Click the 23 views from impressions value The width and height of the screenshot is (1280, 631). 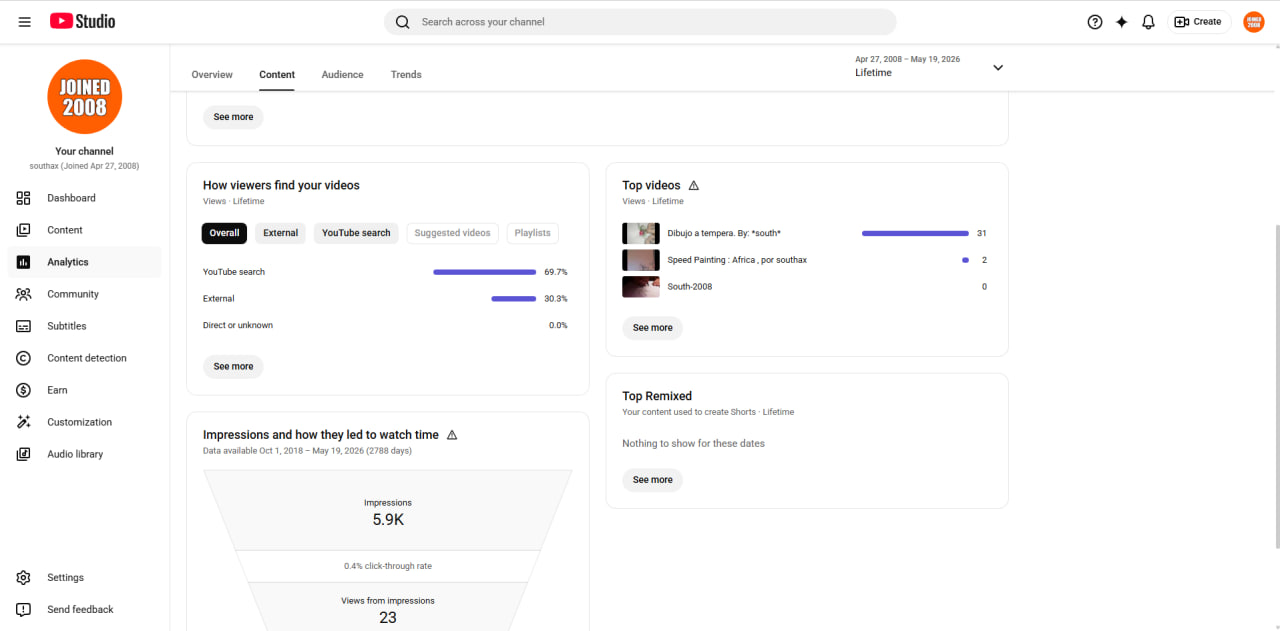click(x=388, y=618)
